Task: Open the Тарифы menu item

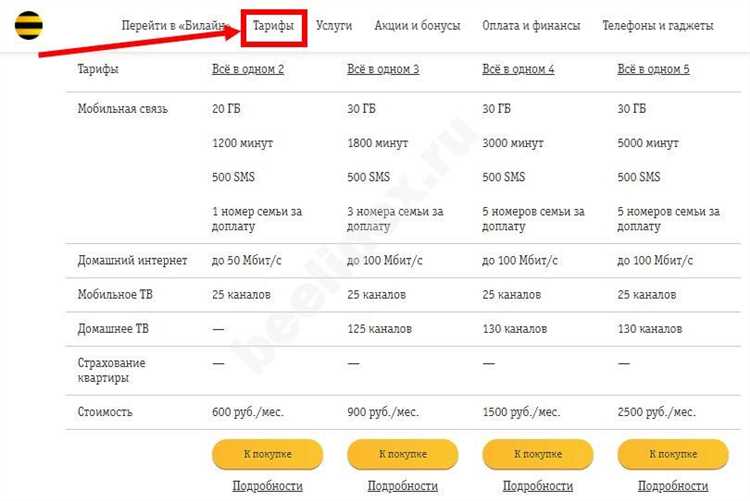Action: 273,25
